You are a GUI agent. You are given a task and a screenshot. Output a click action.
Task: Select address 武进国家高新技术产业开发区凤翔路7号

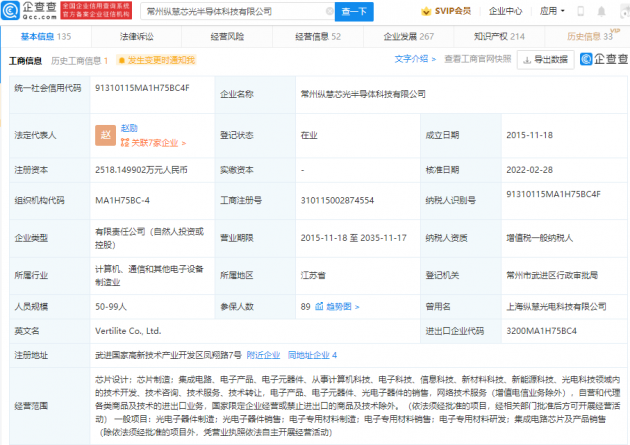tap(168, 355)
